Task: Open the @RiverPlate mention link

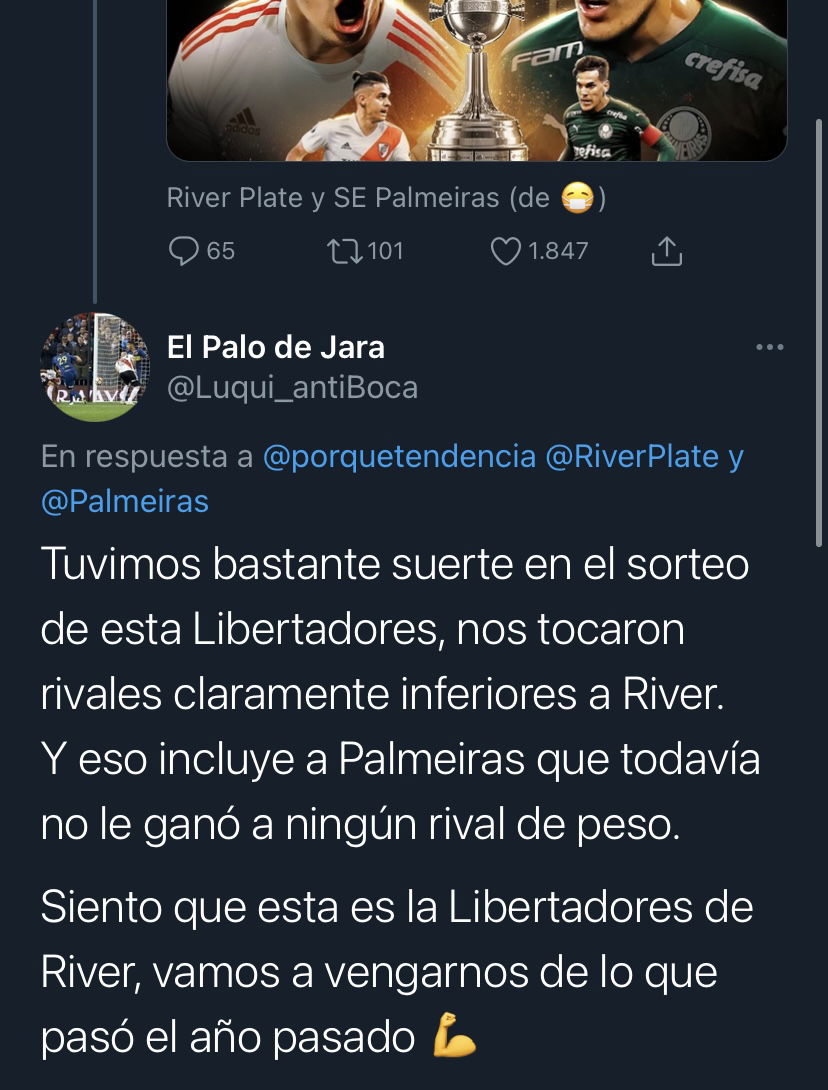Action: click(632, 457)
